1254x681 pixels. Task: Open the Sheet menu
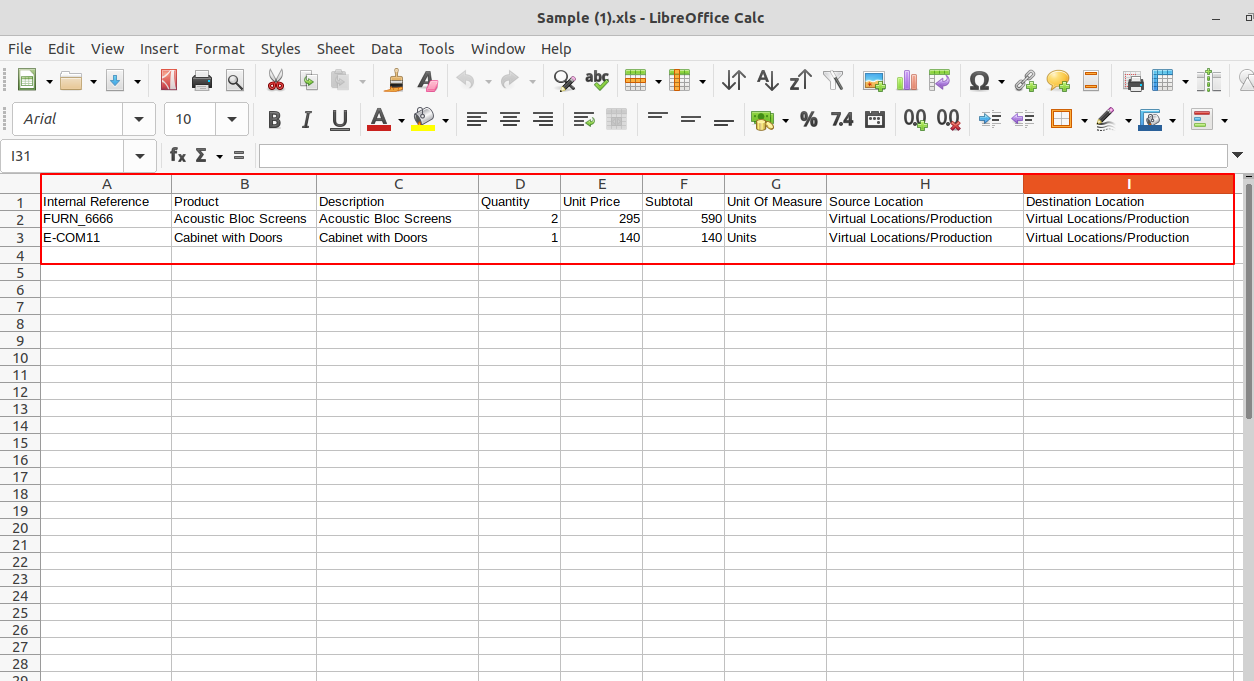point(336,48)
